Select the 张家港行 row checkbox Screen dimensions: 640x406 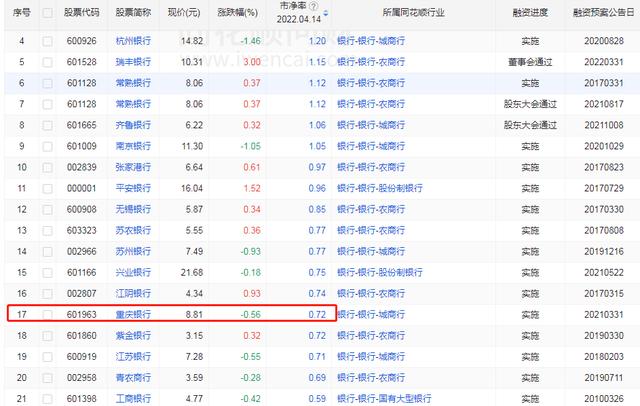pos(47,167)
